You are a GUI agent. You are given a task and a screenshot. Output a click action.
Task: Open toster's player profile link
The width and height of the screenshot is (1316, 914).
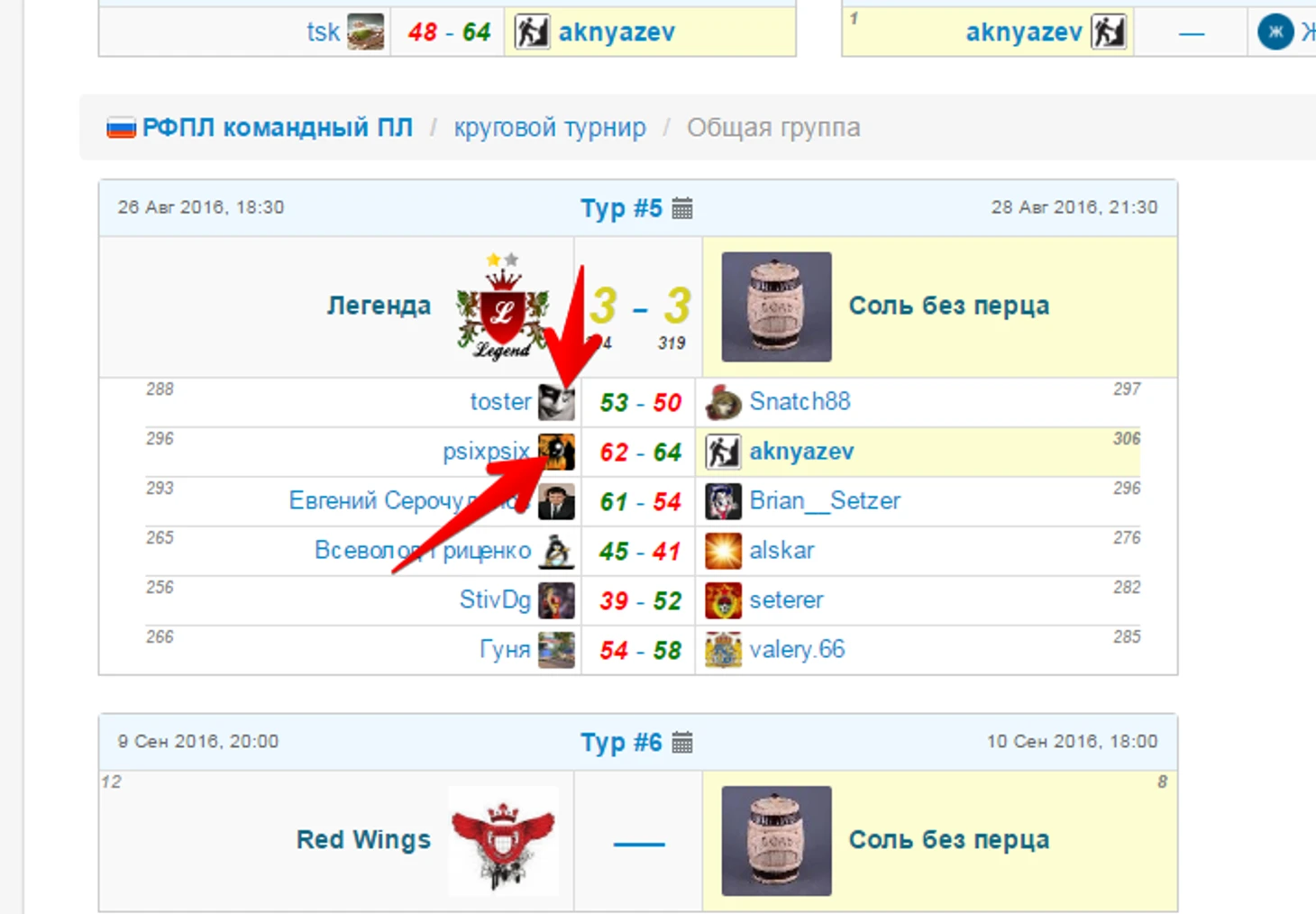[500, 402]
